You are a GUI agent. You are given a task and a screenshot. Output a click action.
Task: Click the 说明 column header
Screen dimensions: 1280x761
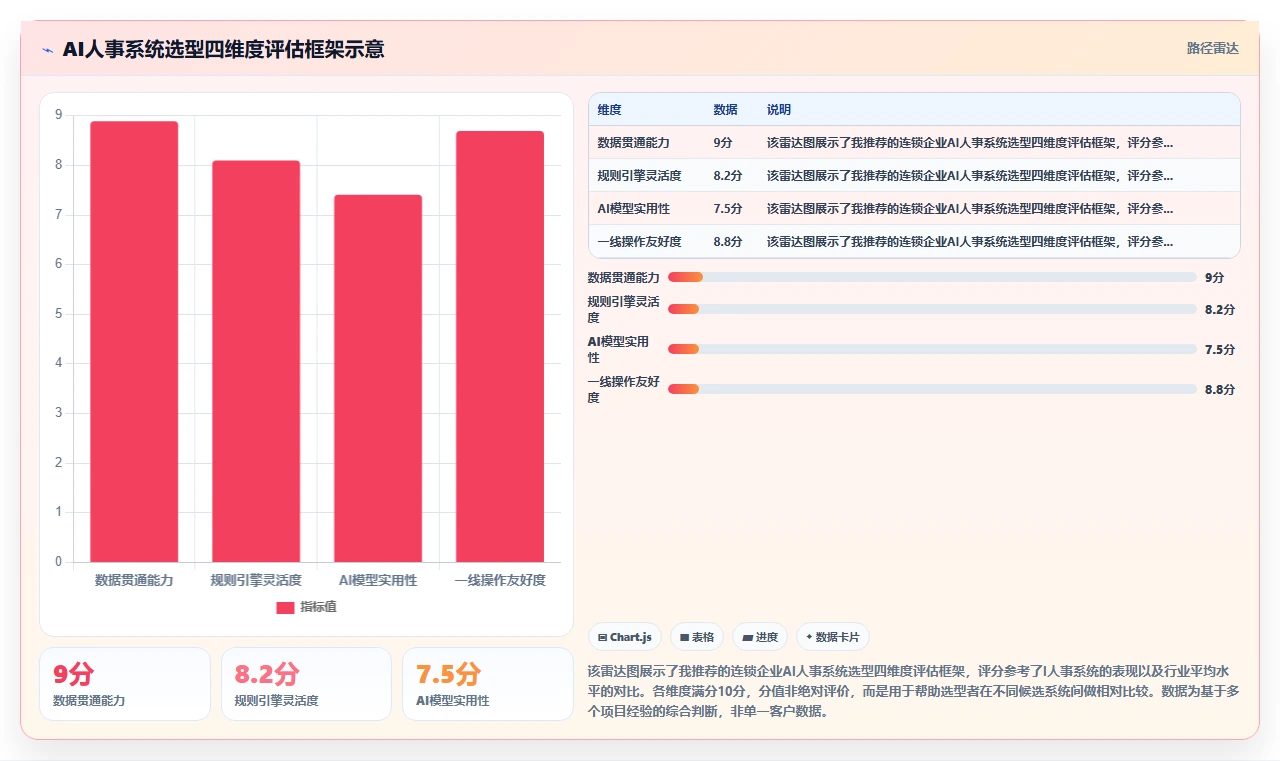[x=778, y=109]
